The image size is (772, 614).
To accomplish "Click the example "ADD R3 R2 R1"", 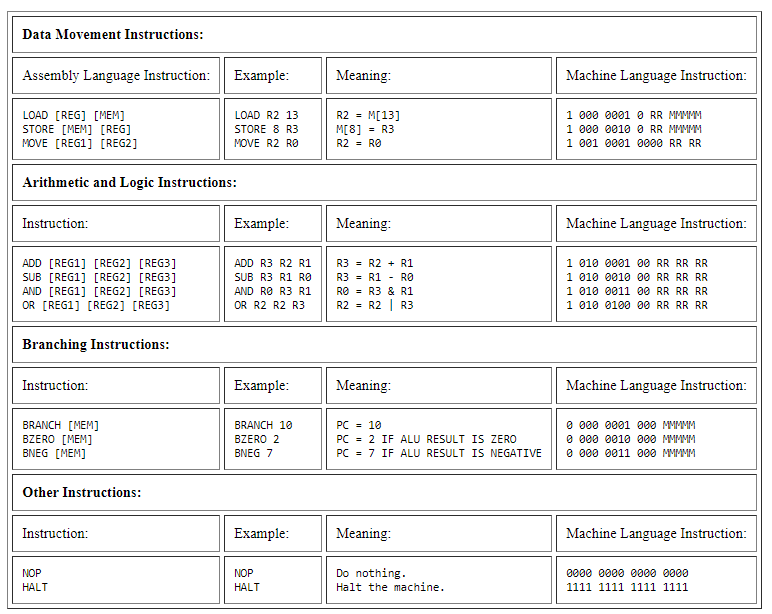I will click(273, 263).
